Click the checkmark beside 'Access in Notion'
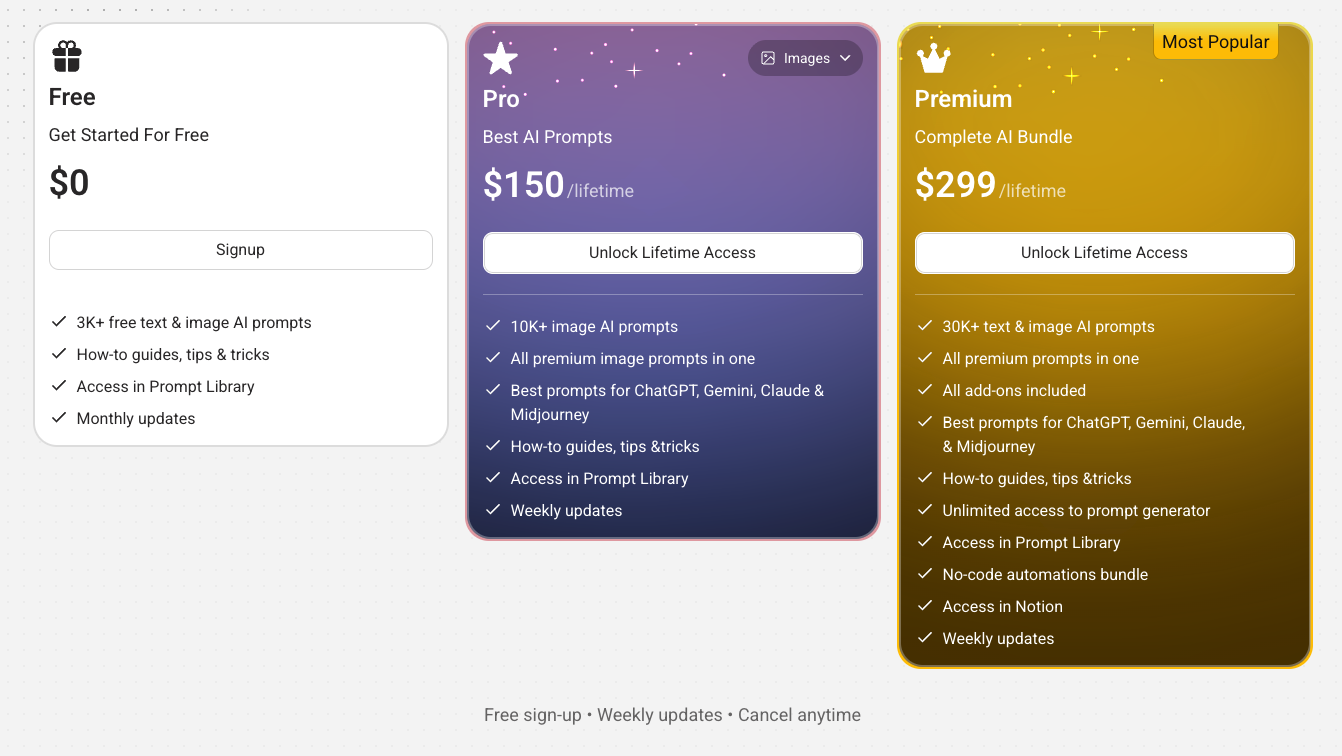The width and height of the screenshot is (1342, 756). coord(925,606)
